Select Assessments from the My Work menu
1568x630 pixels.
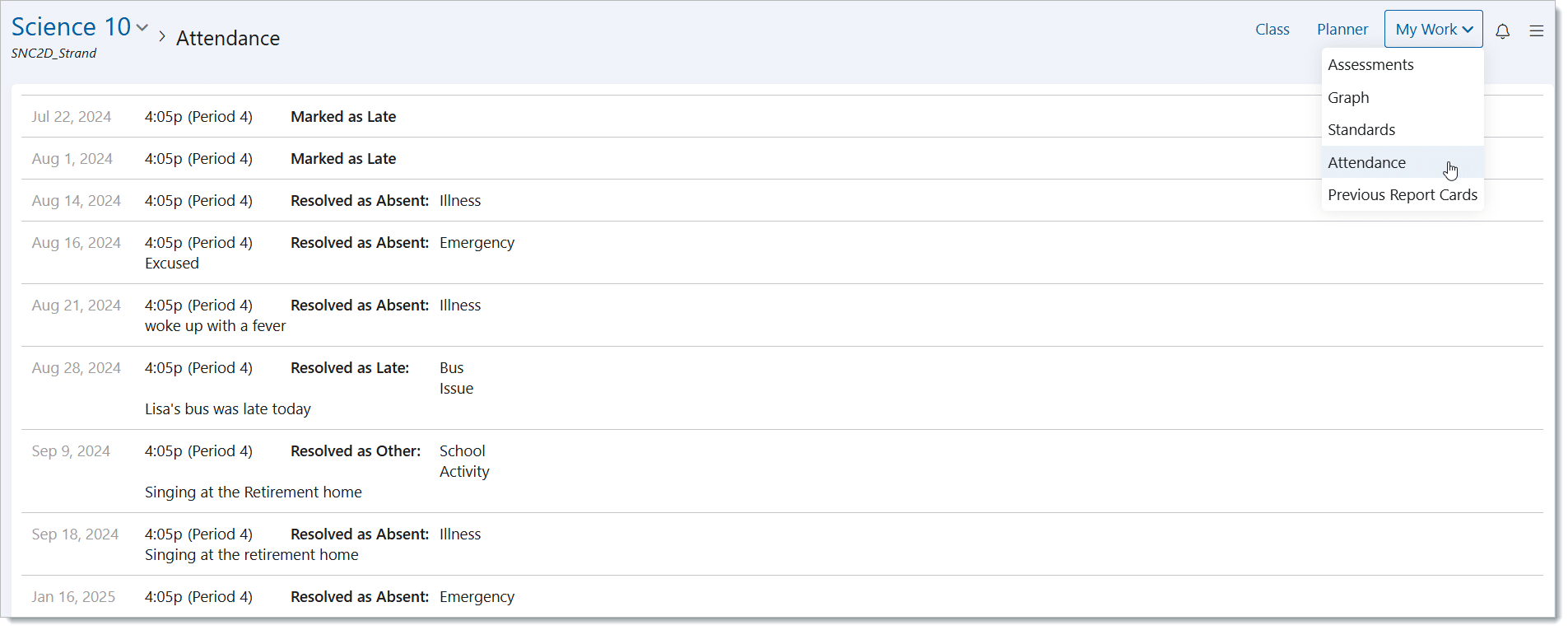[x=1370, y=65]
